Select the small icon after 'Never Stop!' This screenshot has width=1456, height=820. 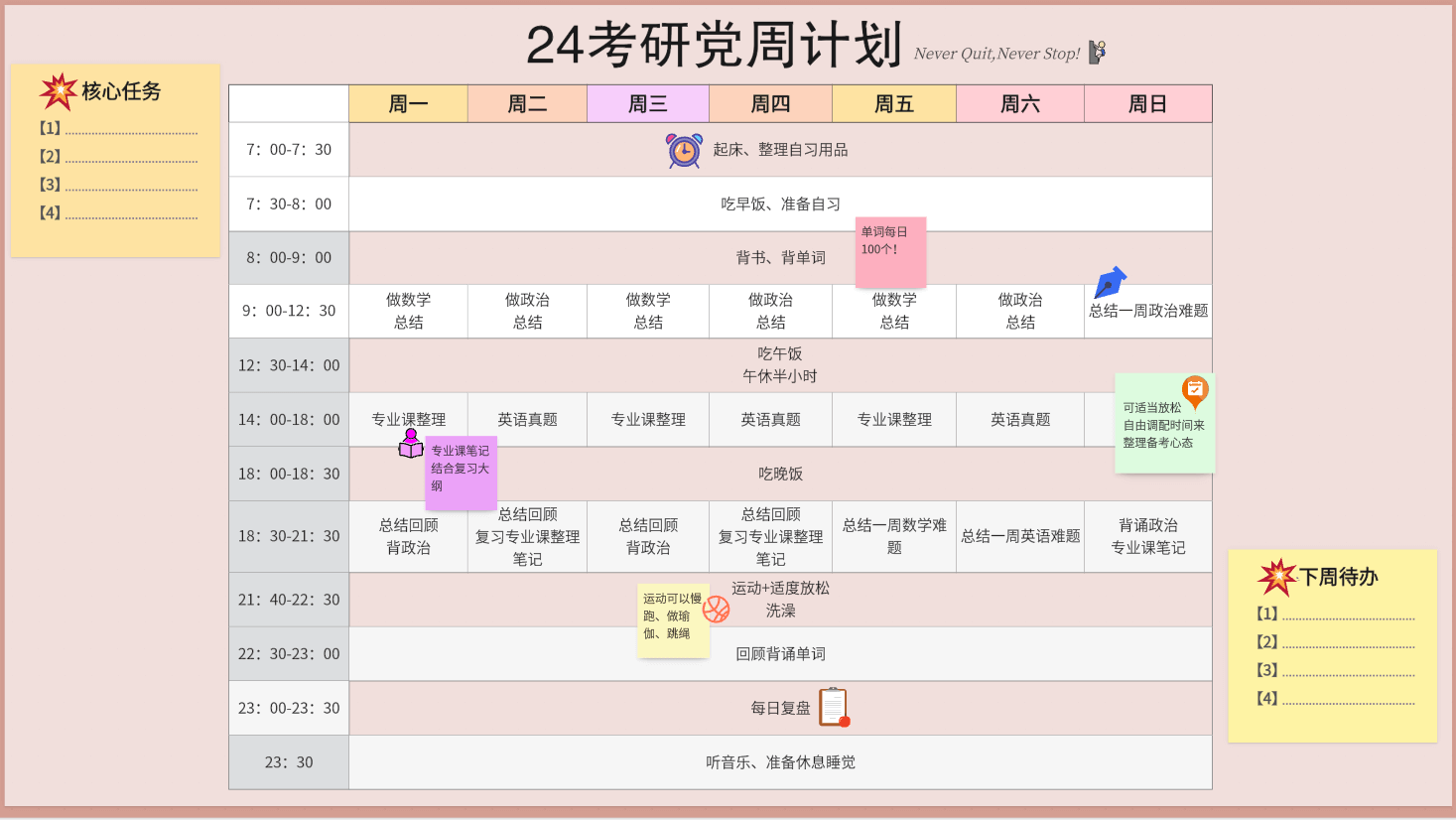(x=1097, y=52)
